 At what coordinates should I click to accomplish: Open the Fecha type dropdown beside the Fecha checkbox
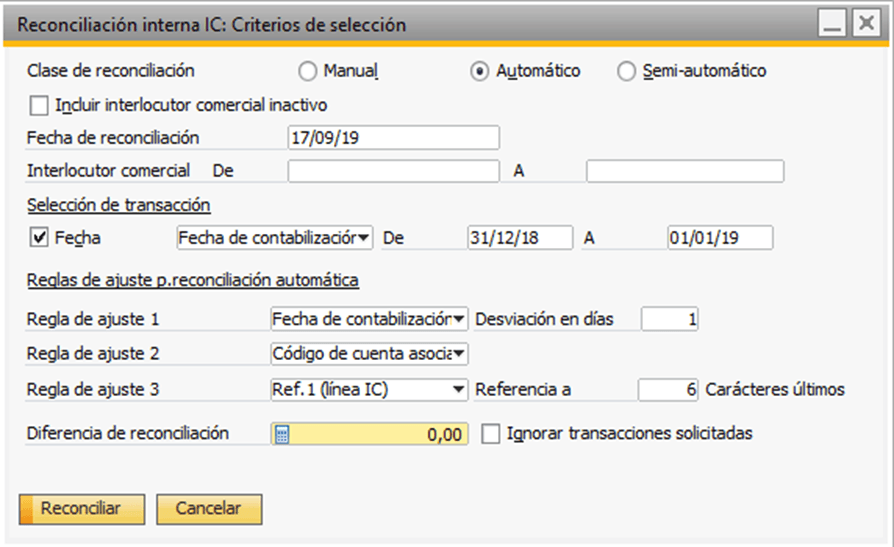pyautogui.click(x=275, y=238)
